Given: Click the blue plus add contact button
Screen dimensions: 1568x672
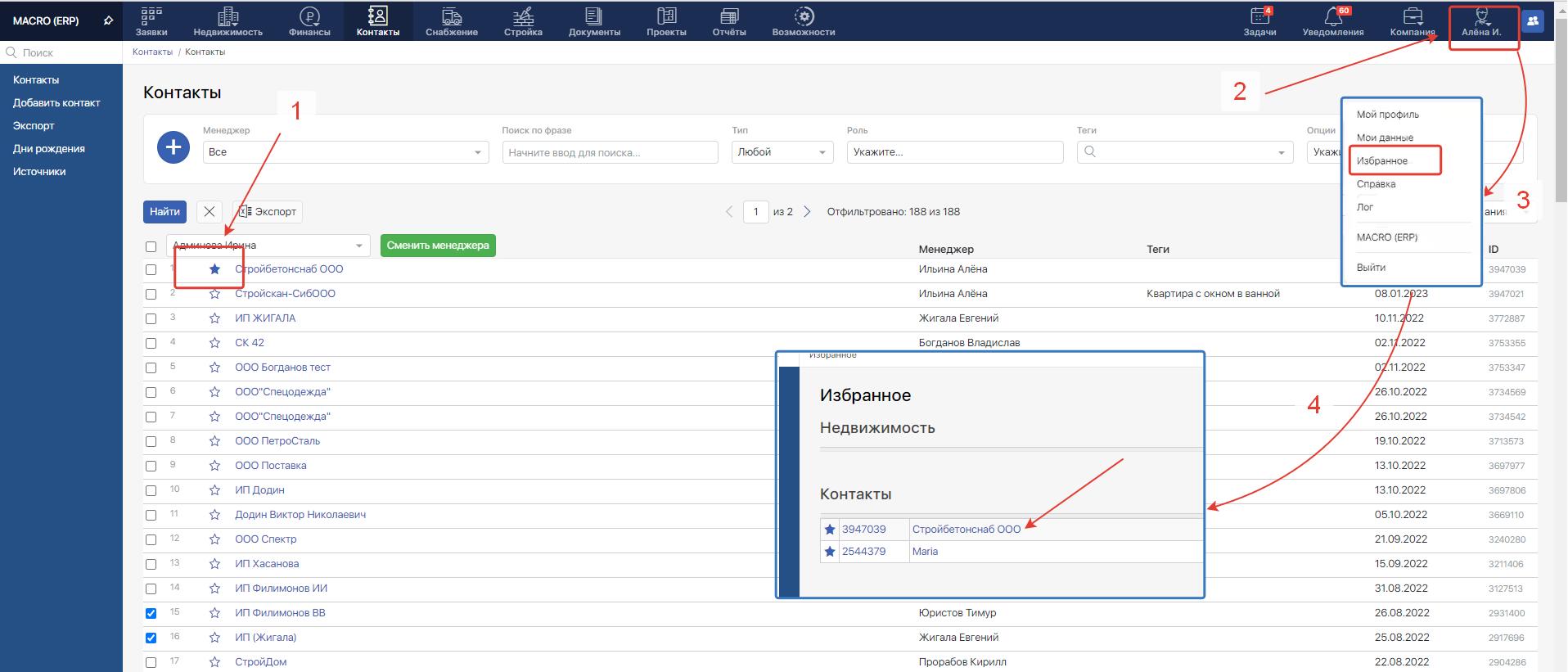Looking at the screenshot, I should pyautogui.click(x=173, y=147).
